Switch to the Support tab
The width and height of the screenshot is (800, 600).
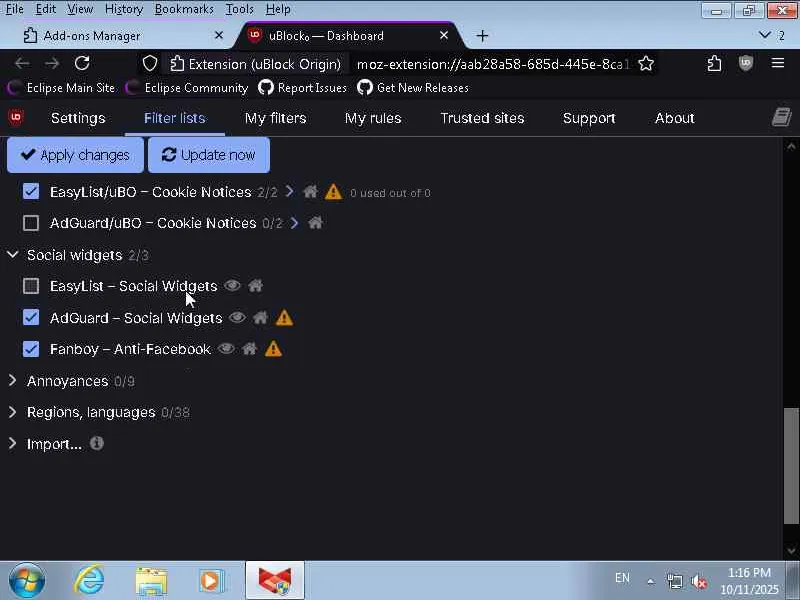(x=589, y=118)
